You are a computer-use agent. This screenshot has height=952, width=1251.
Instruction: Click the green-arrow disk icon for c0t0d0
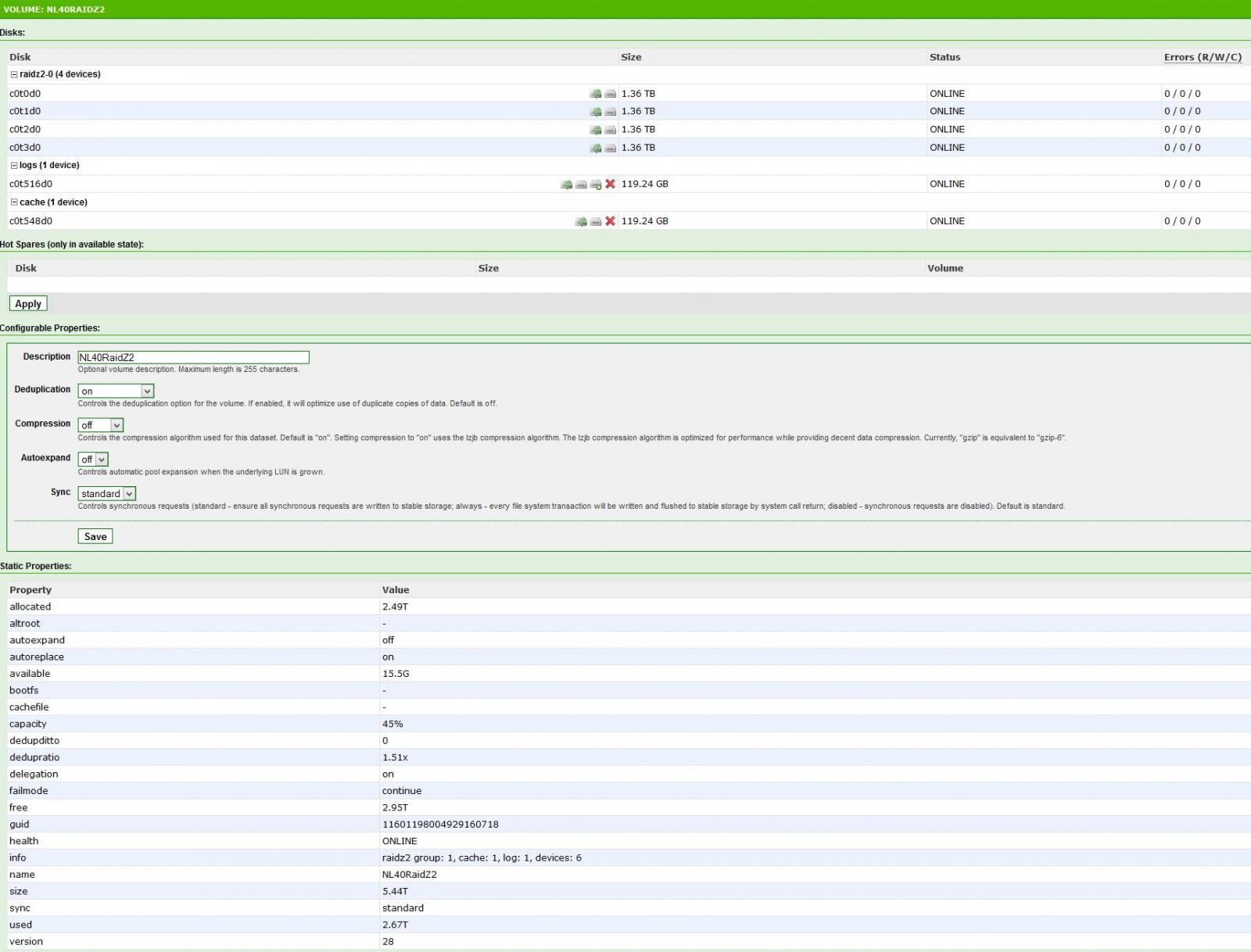(x=596, y=94)
